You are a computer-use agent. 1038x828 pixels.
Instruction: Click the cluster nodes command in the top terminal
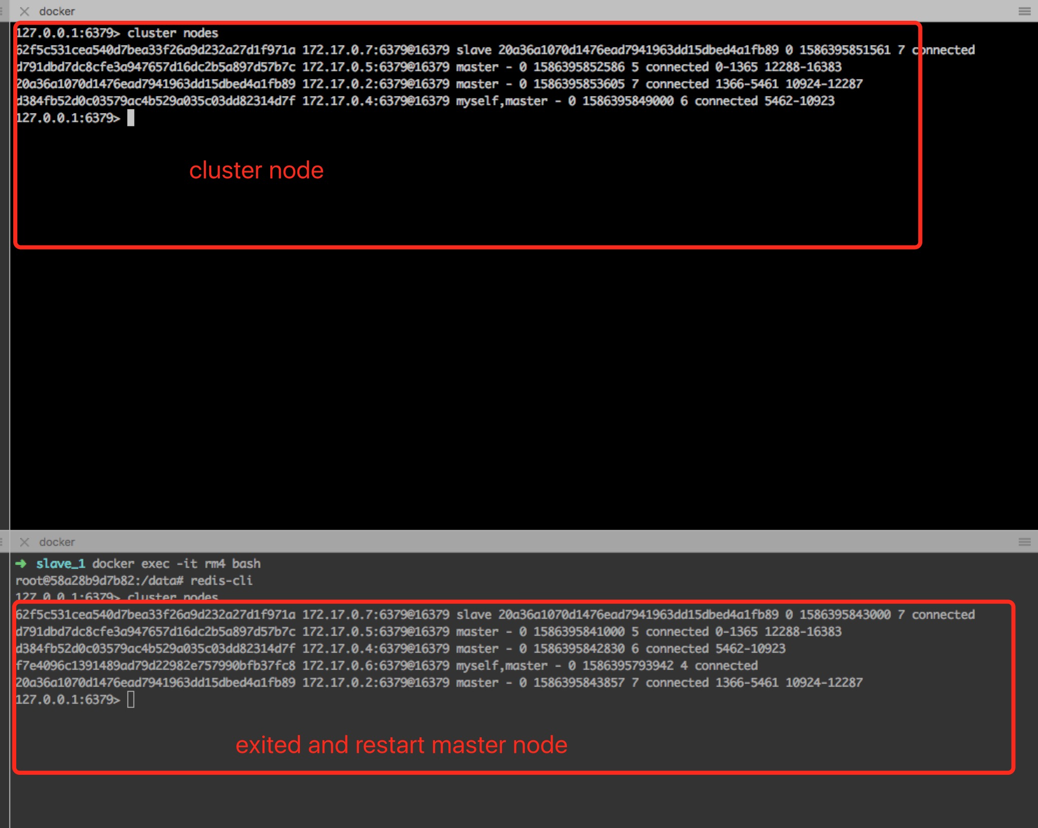pyautogui.click(x=172, y=32)
